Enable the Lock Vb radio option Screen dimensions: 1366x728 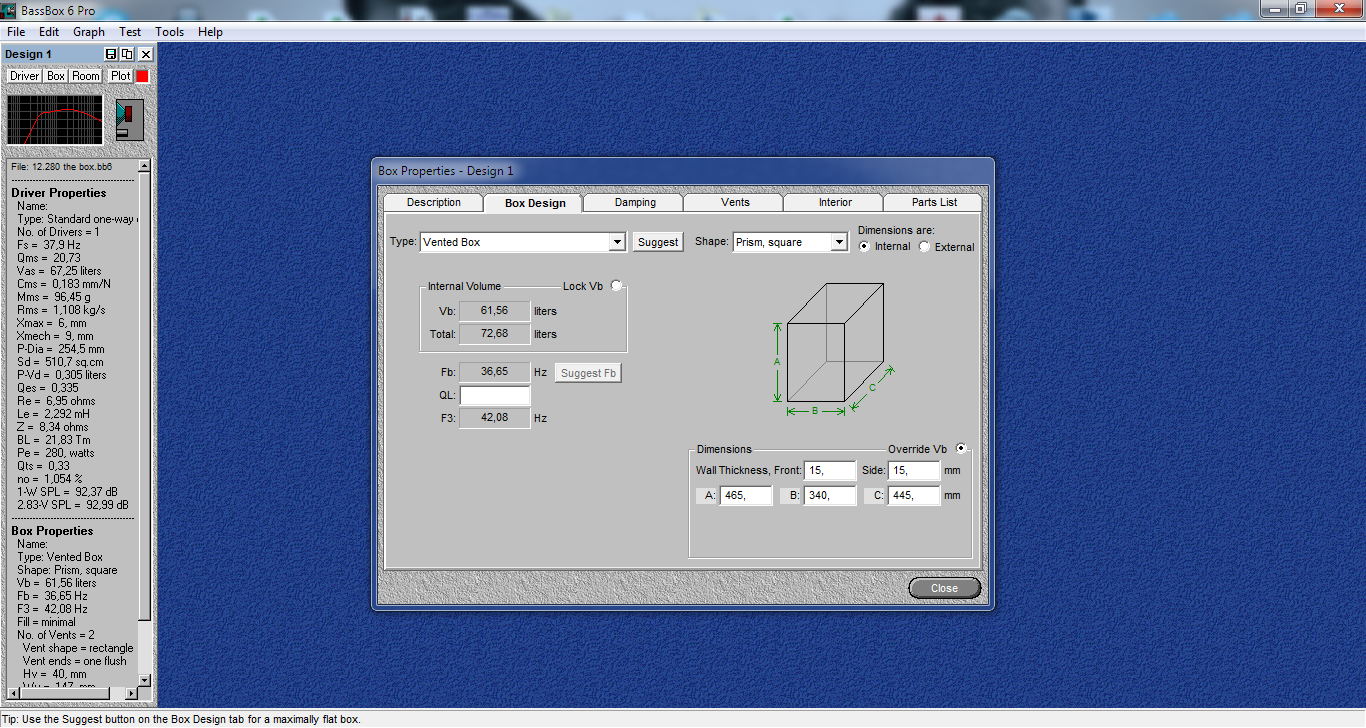coord(616,285)
